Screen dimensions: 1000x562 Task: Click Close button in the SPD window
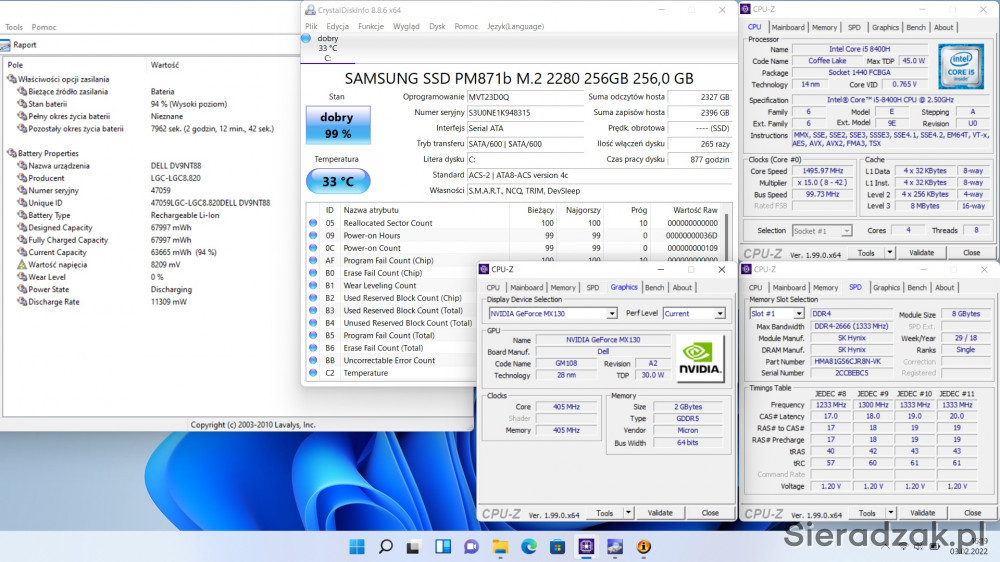(971, 513)
